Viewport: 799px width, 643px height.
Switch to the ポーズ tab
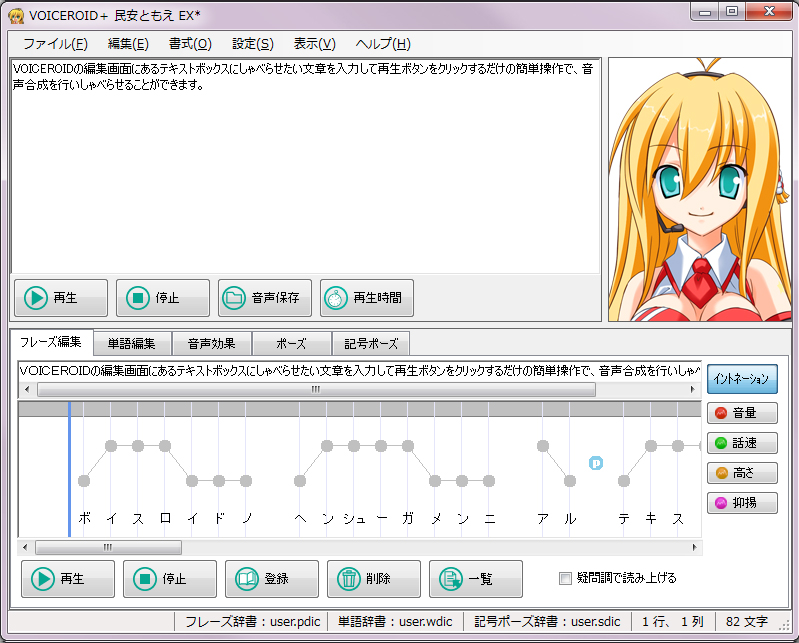click(291, 344)
